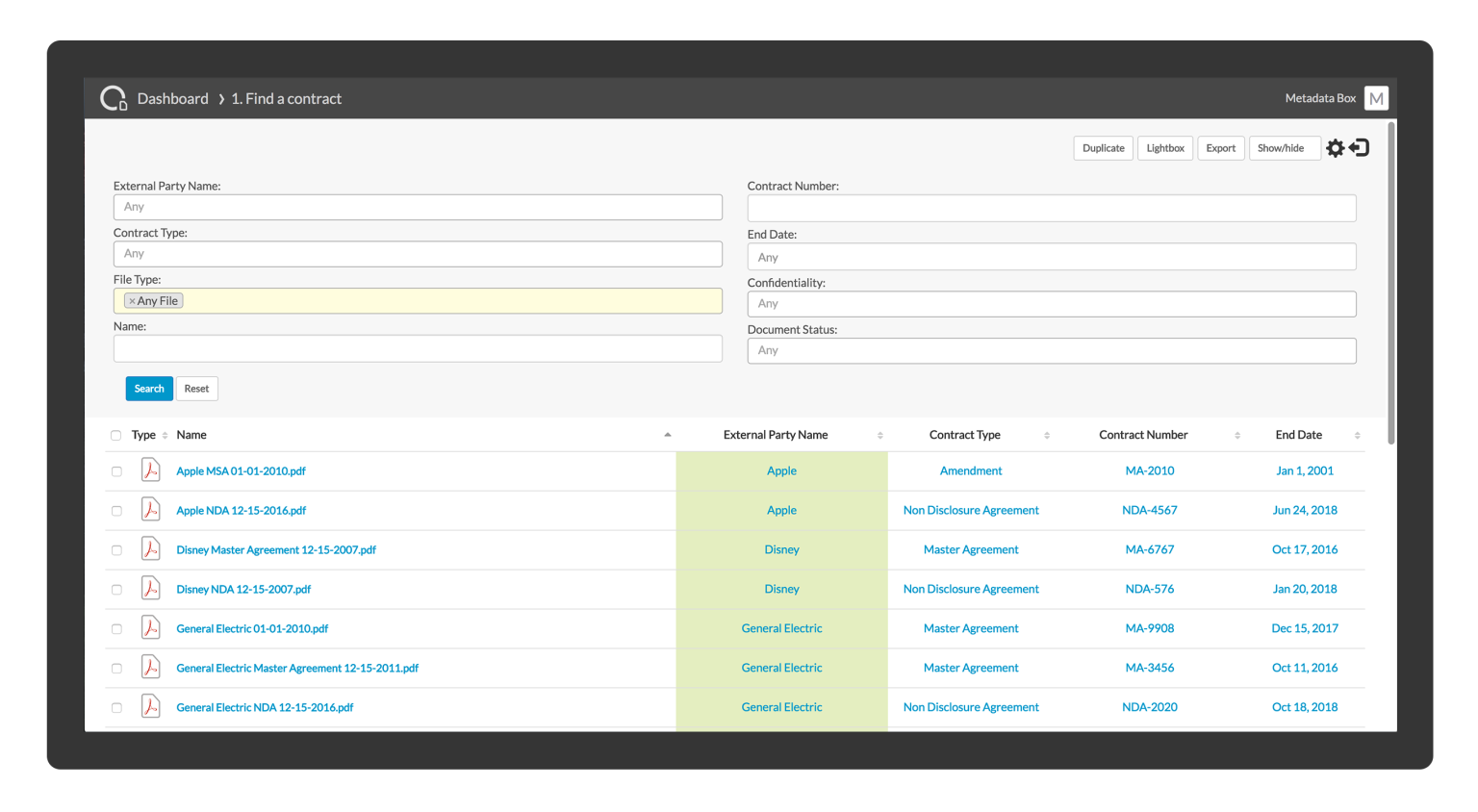This screenshot has width=1478, height=812.
Task: Open the settings gear icon
Action: coord(1335,147)
